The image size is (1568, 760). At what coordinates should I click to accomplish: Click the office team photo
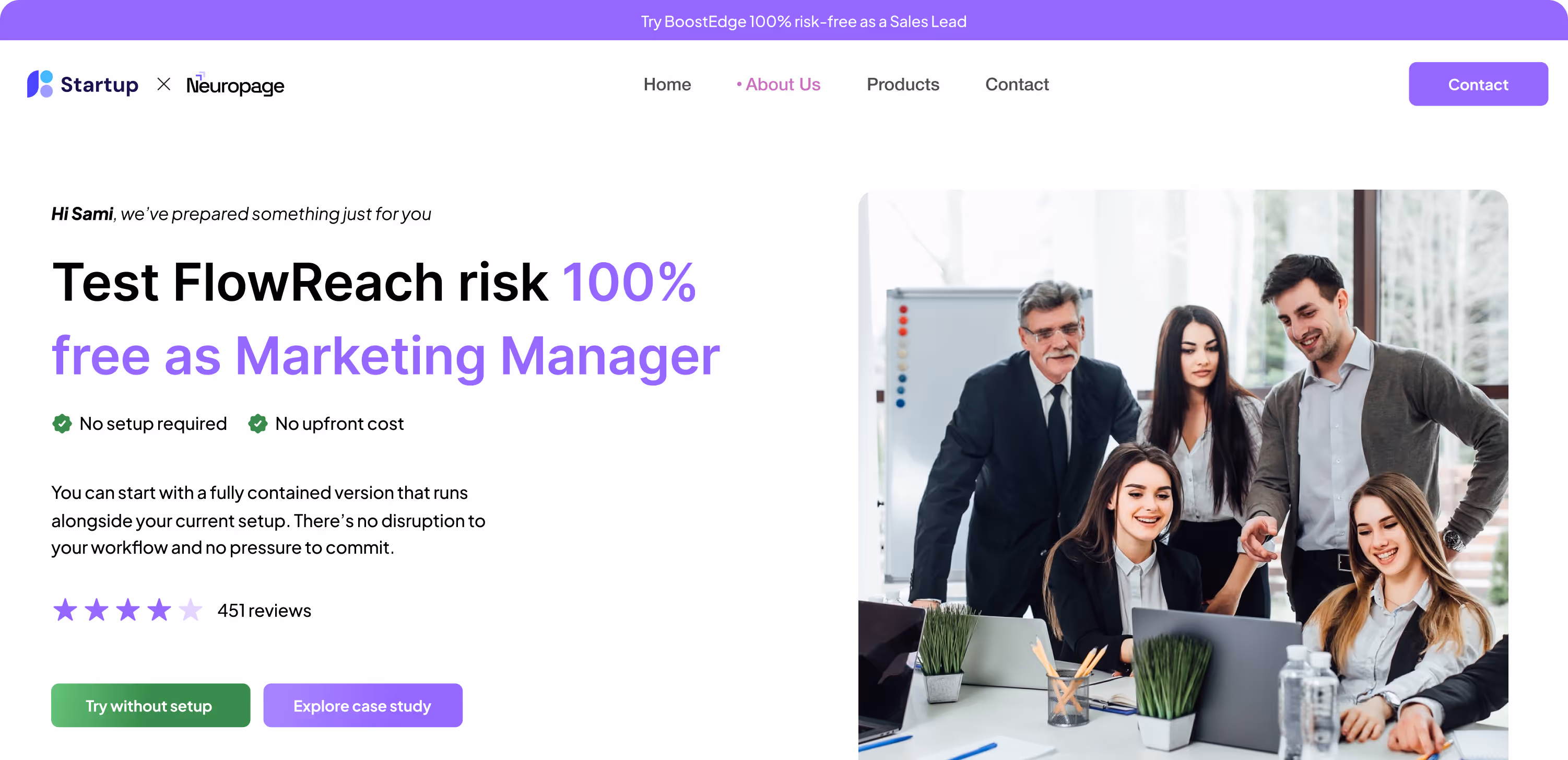pos(1183,475)
